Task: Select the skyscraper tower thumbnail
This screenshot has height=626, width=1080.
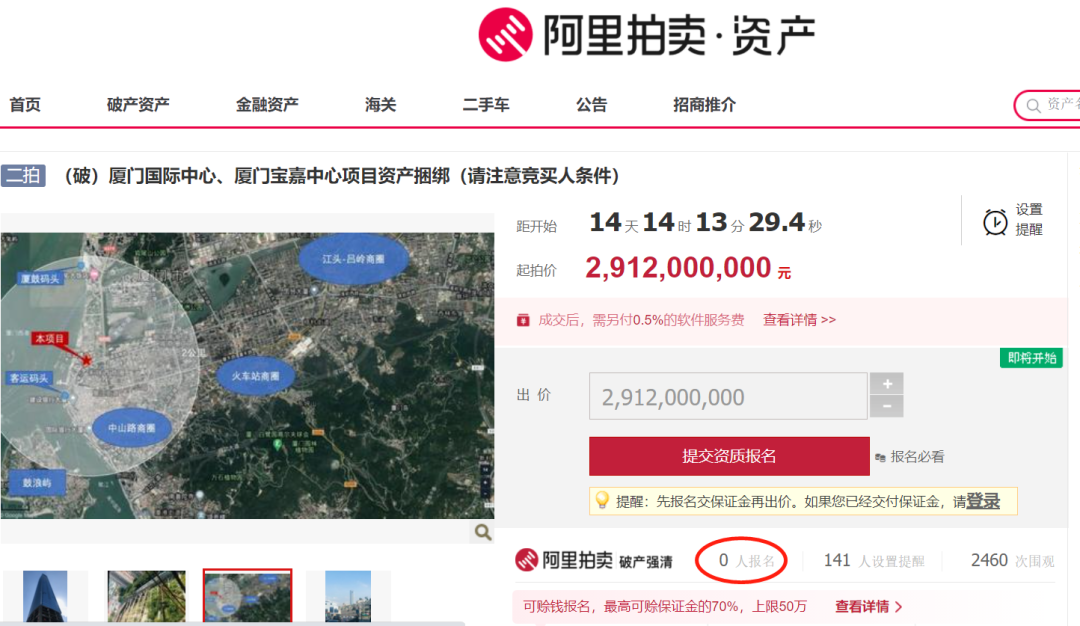Action: coord(45,596)
